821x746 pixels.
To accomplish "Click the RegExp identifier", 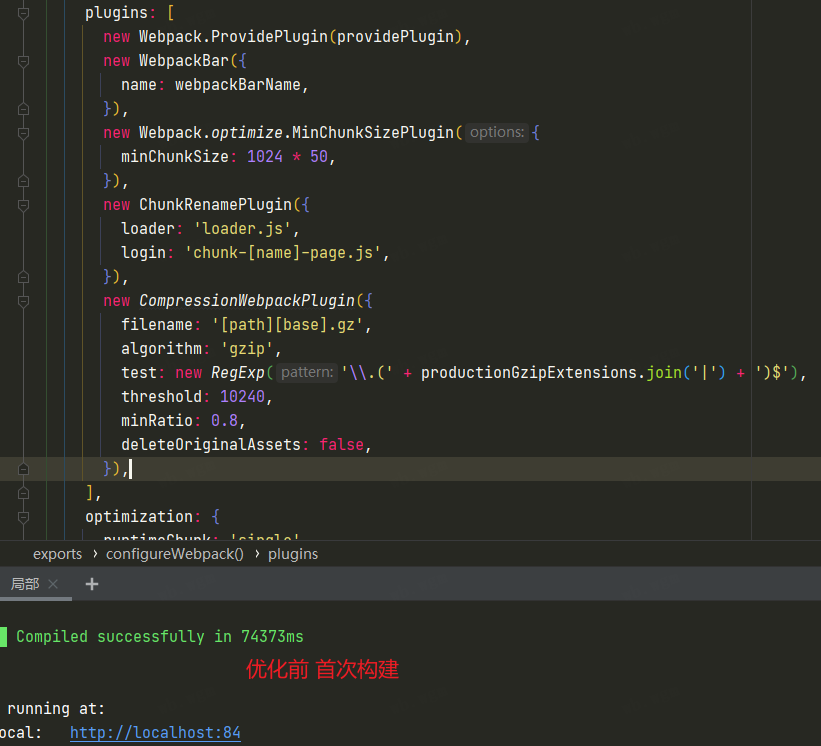I will (x=238, y=372).
